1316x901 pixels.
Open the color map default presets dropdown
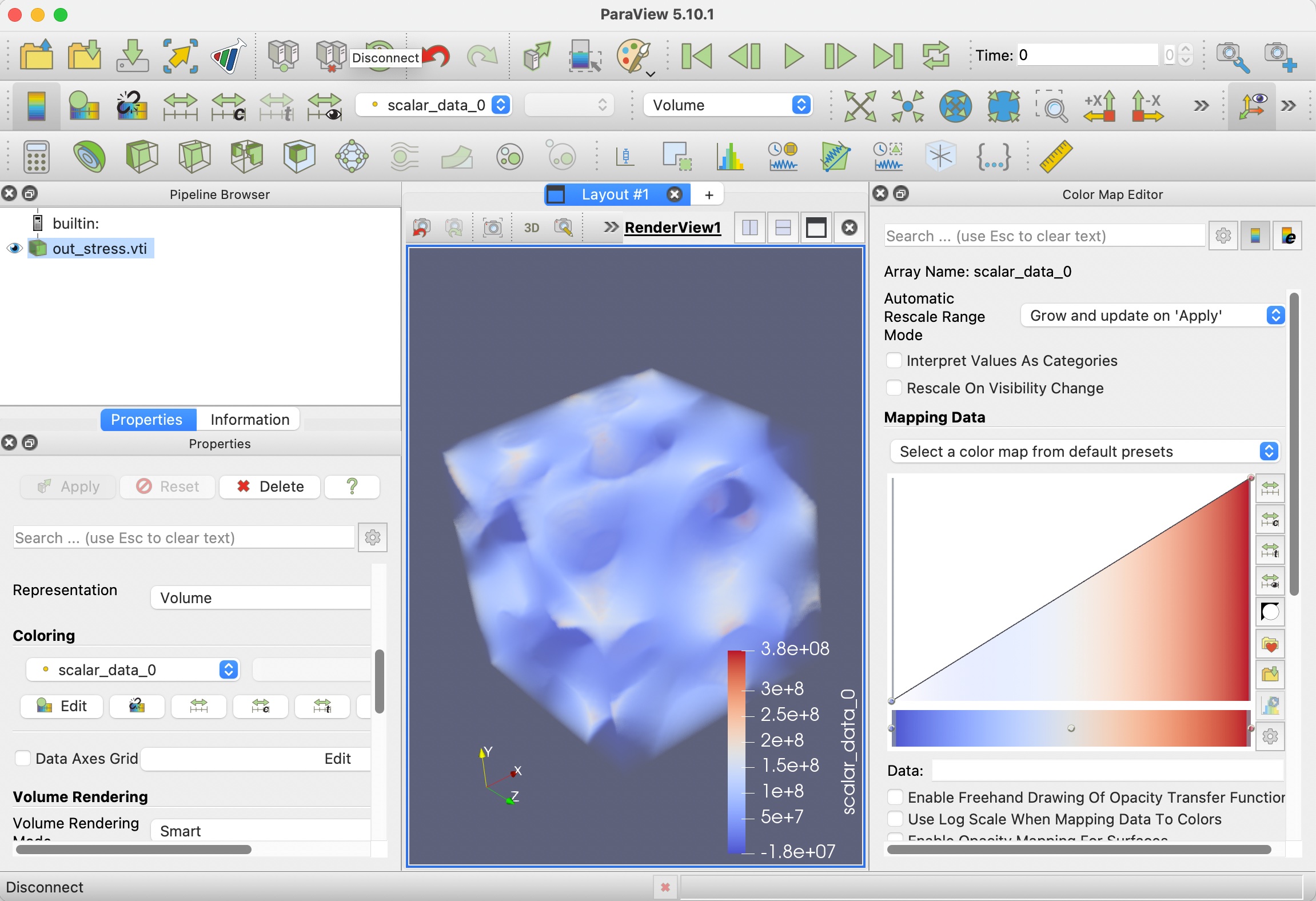pyautogui.click(x=1084, y=452)
